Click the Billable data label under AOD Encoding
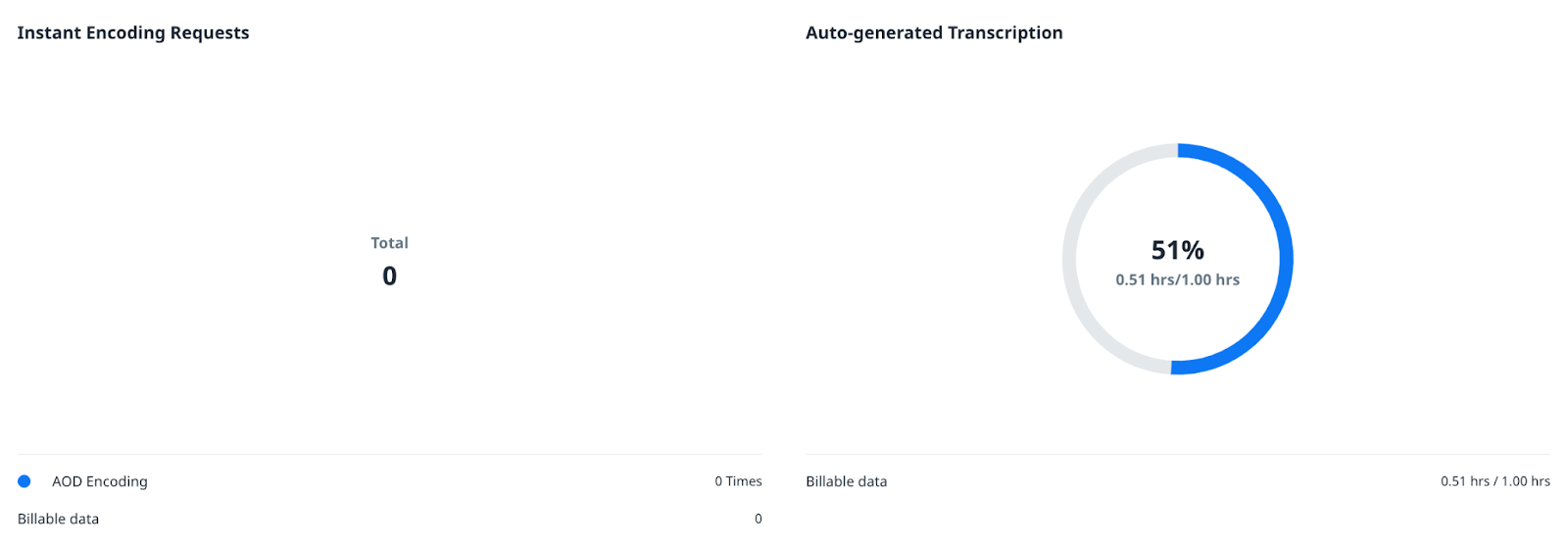The width and height of the screenshot is (1568, 548). coord(58,519)
